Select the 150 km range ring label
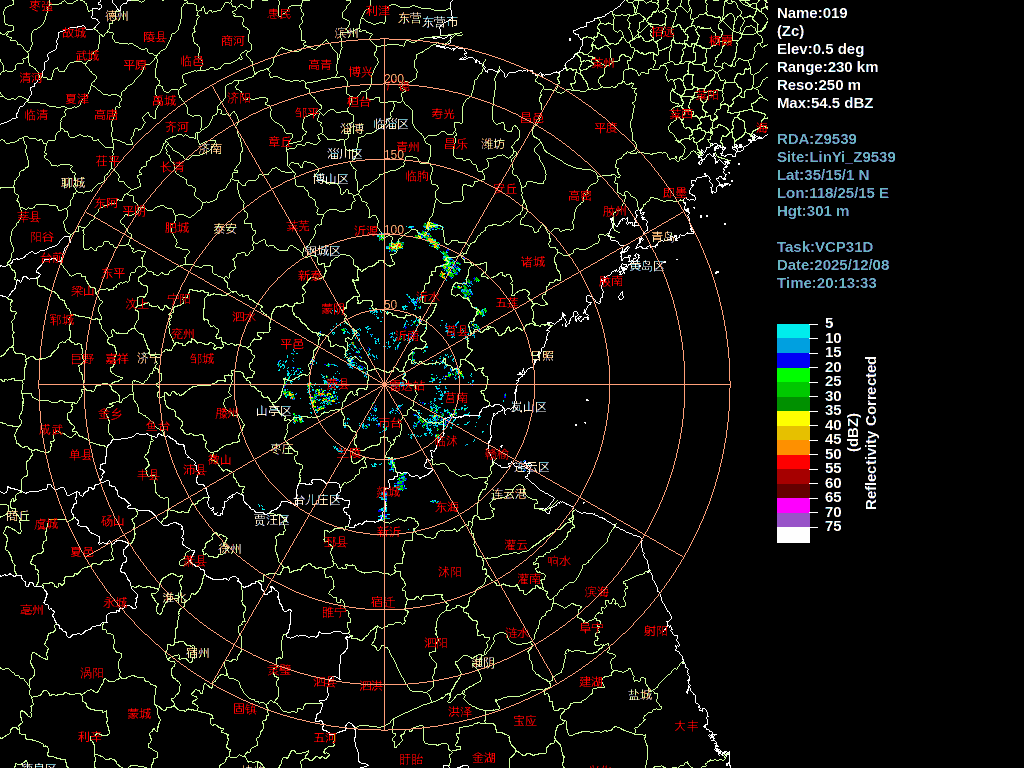1024x768 pixels. pos(394,155)
